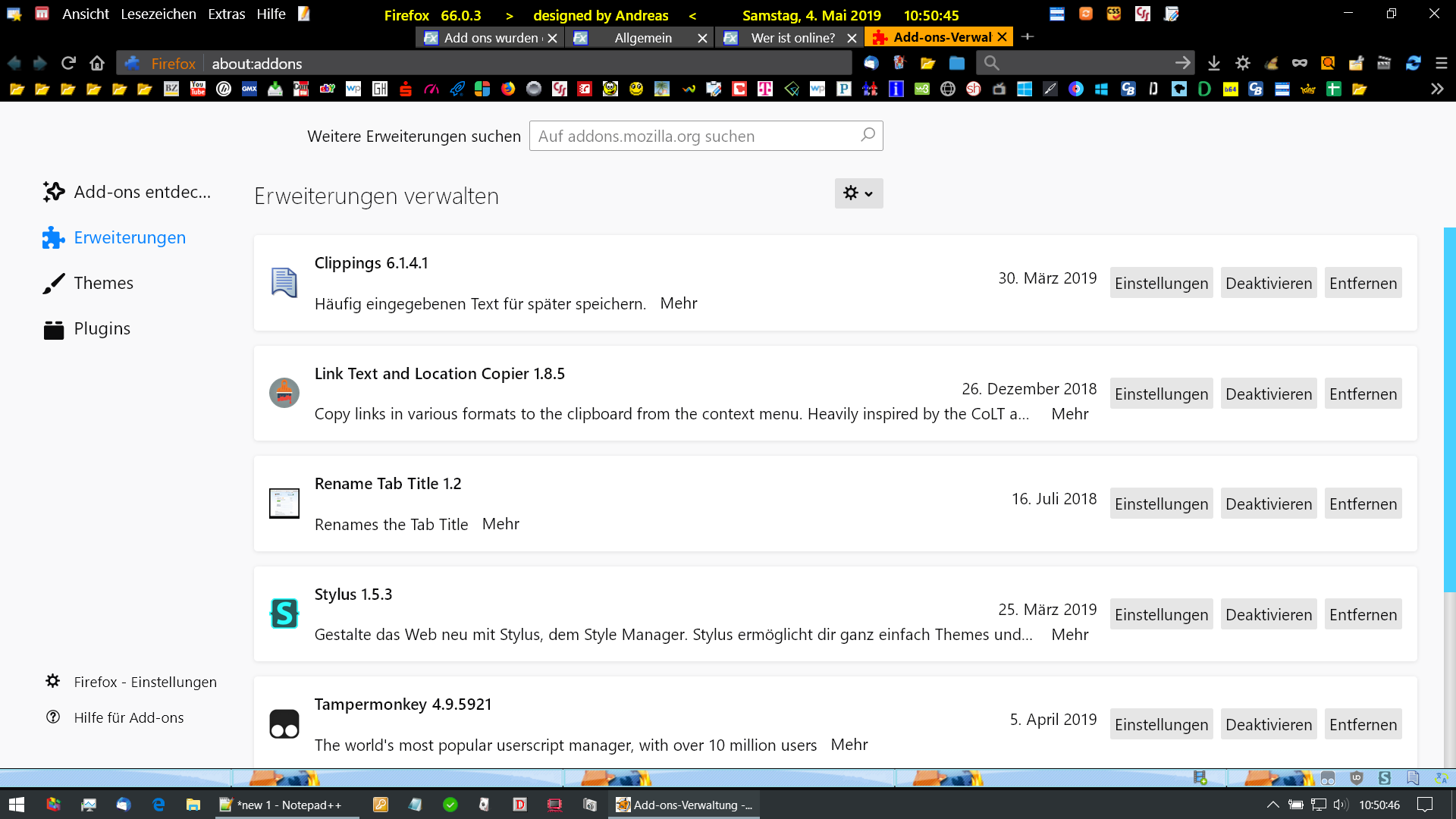Deactivate the Clippings extension
The height and width of the screenshot is (819, 1456).
pos(1268,283)
